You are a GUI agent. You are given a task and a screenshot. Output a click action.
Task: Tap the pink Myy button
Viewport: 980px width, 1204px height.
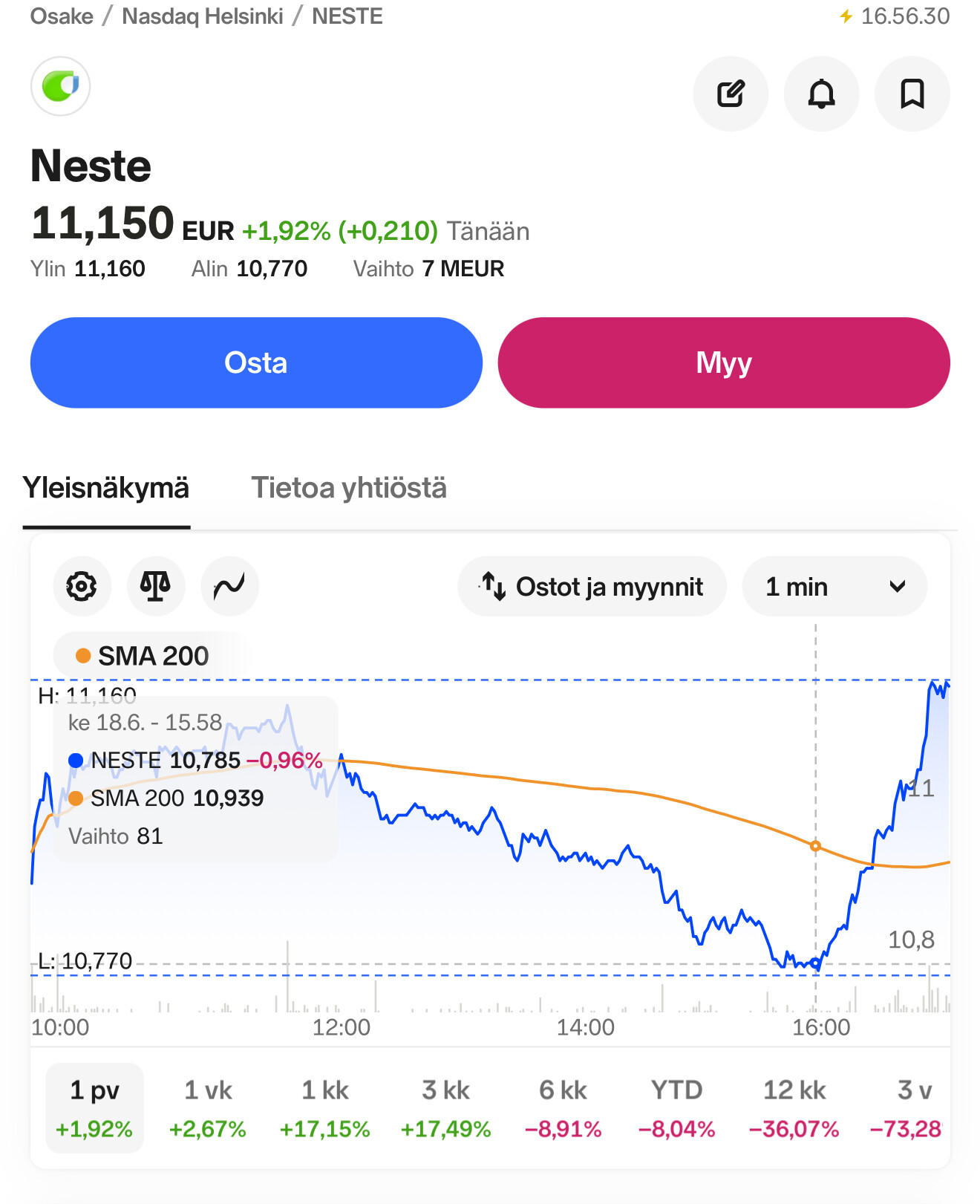coord(724,362)
